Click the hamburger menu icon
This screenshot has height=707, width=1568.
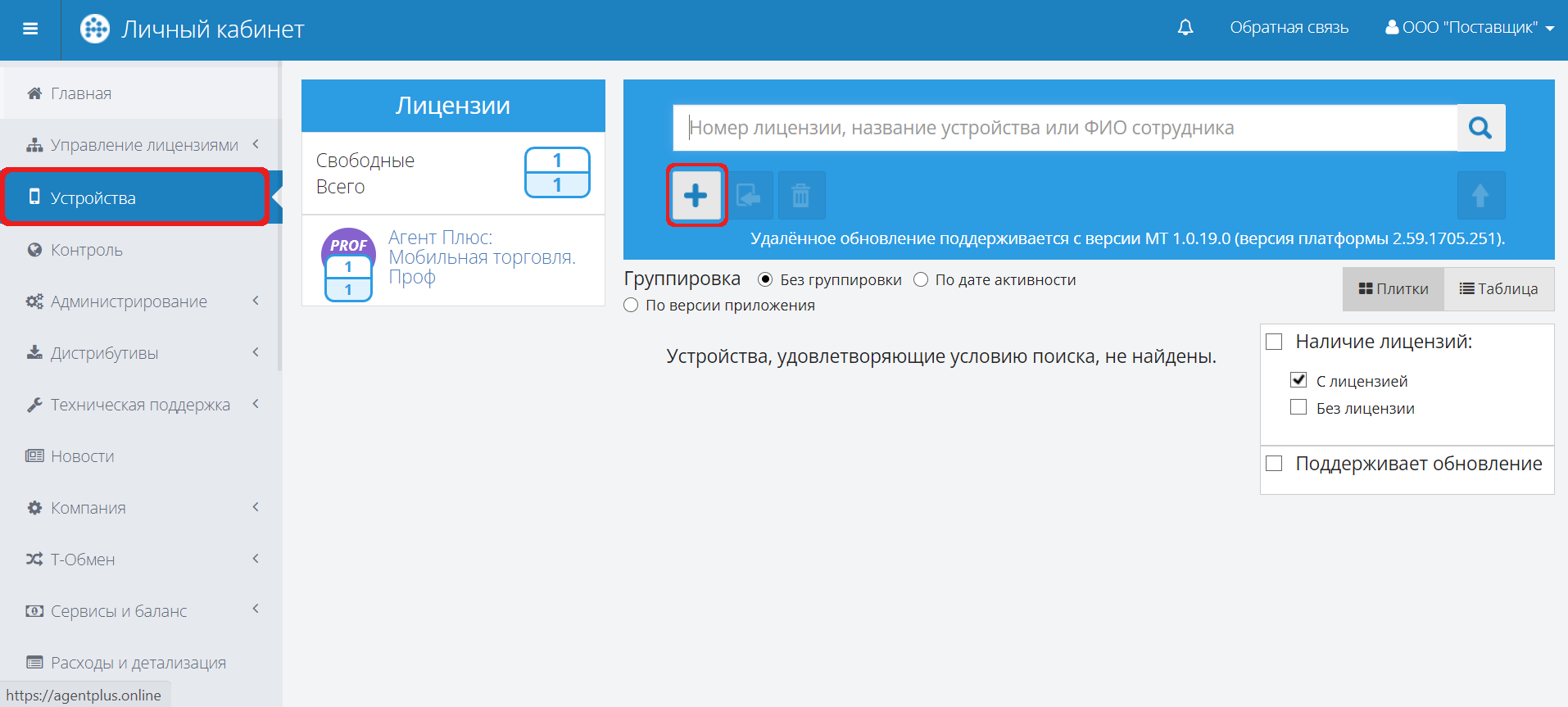30,29
